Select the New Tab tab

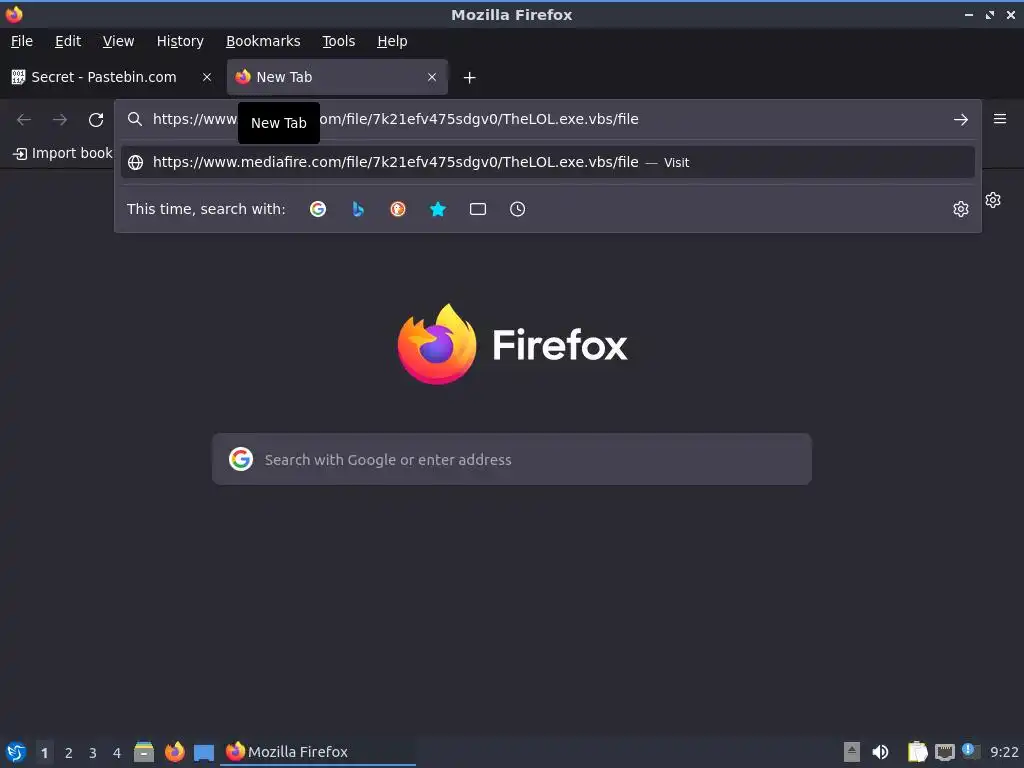[x=337, y=77]
